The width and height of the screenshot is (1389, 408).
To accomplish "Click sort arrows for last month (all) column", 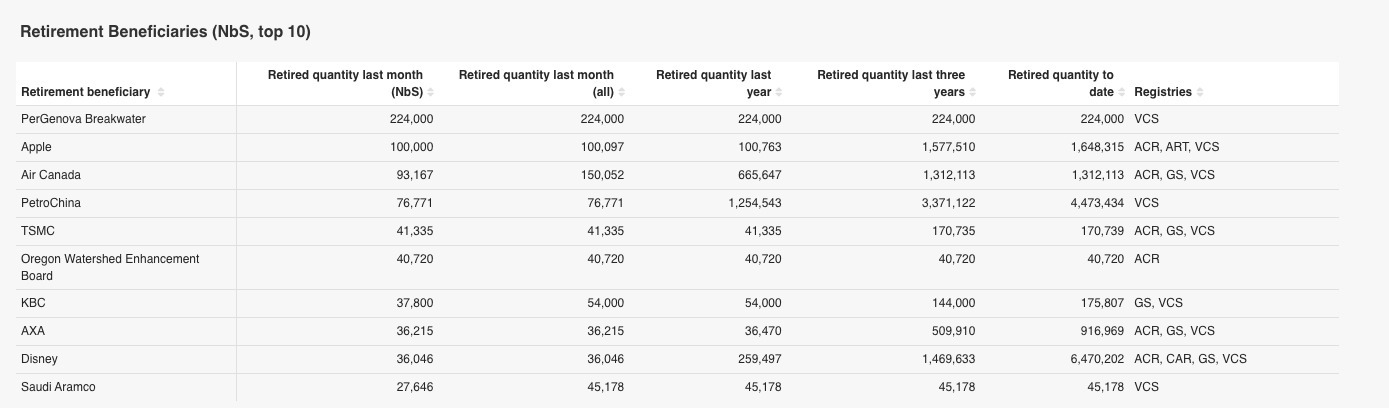I will click(x=621, y=92).
